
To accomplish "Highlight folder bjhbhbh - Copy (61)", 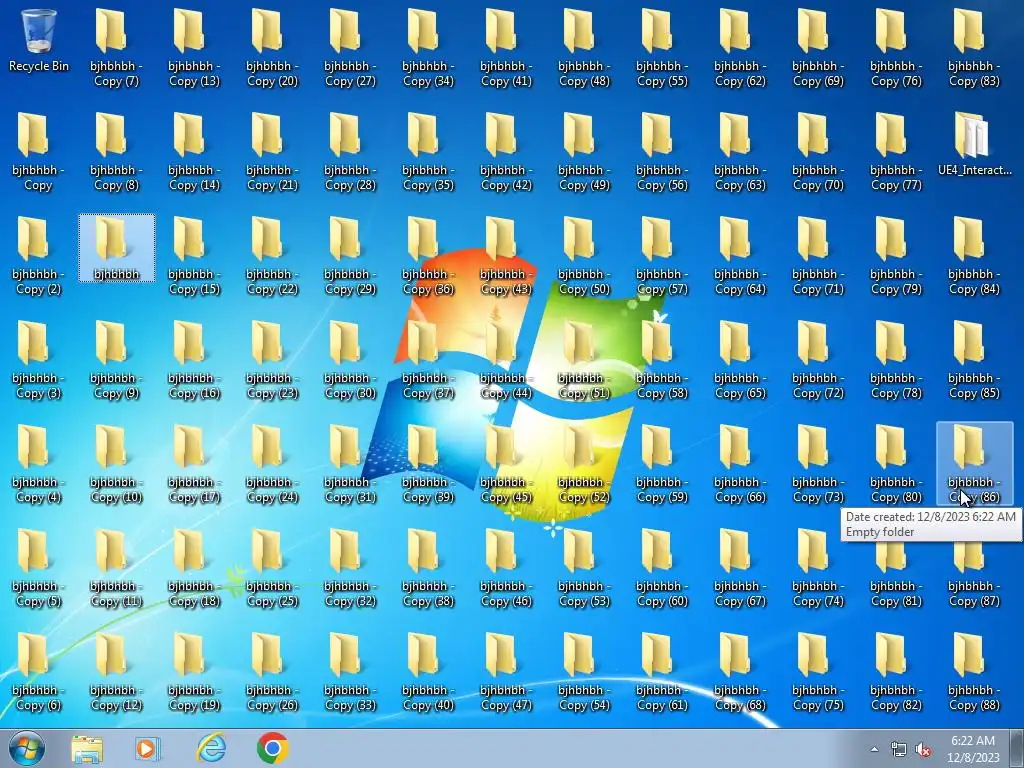I will pos(662,671).
